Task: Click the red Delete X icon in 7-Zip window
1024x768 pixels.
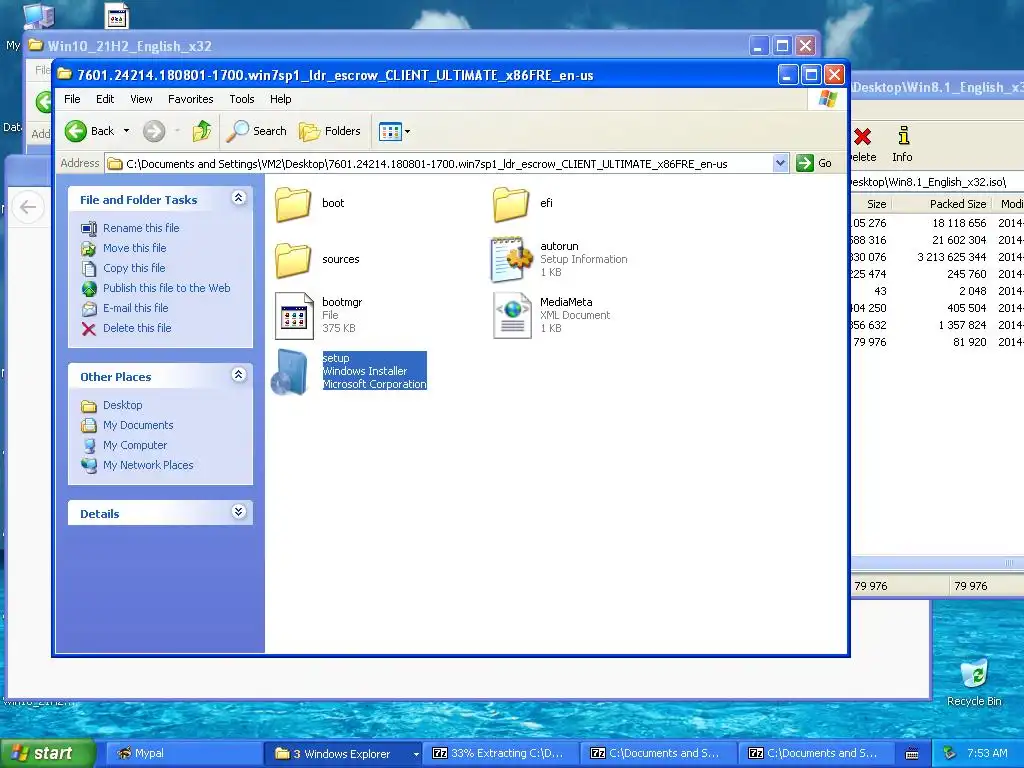Action: point(862,136)
